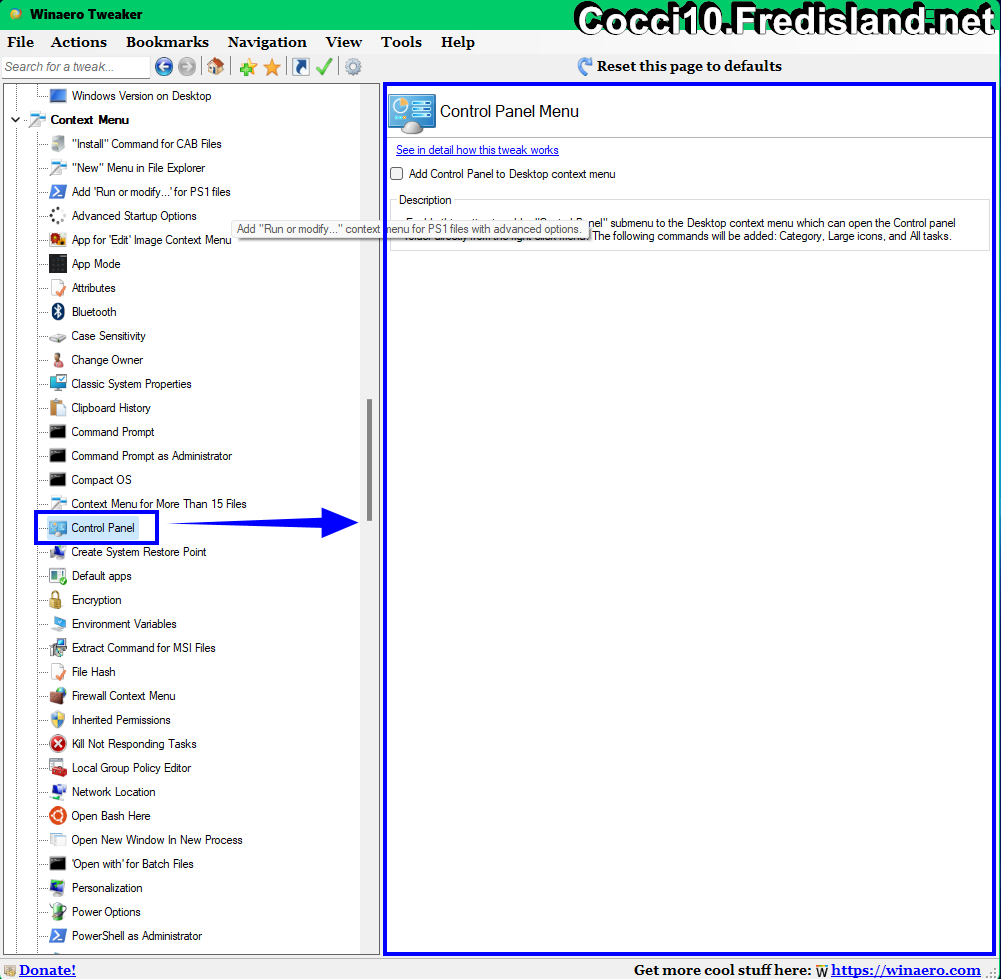Click the PowerShell as Administrator icon
The image size is (1001, 979).
pos(58,936)
